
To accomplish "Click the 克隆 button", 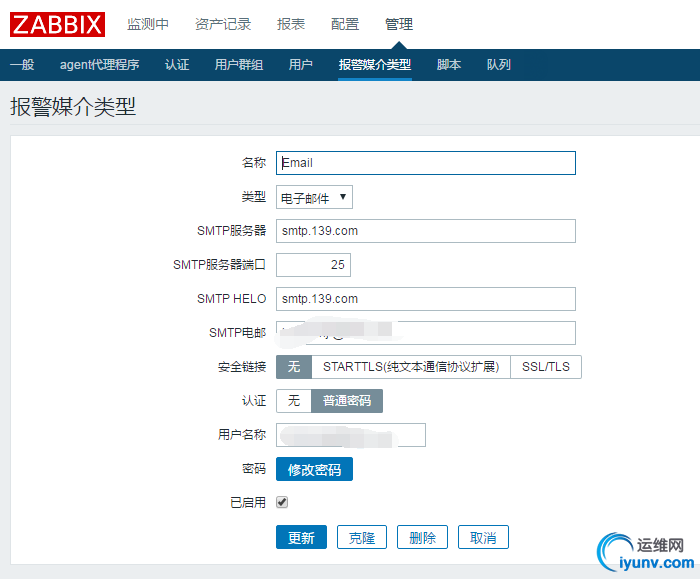I will pyautogui.click(x=362, y=537).
